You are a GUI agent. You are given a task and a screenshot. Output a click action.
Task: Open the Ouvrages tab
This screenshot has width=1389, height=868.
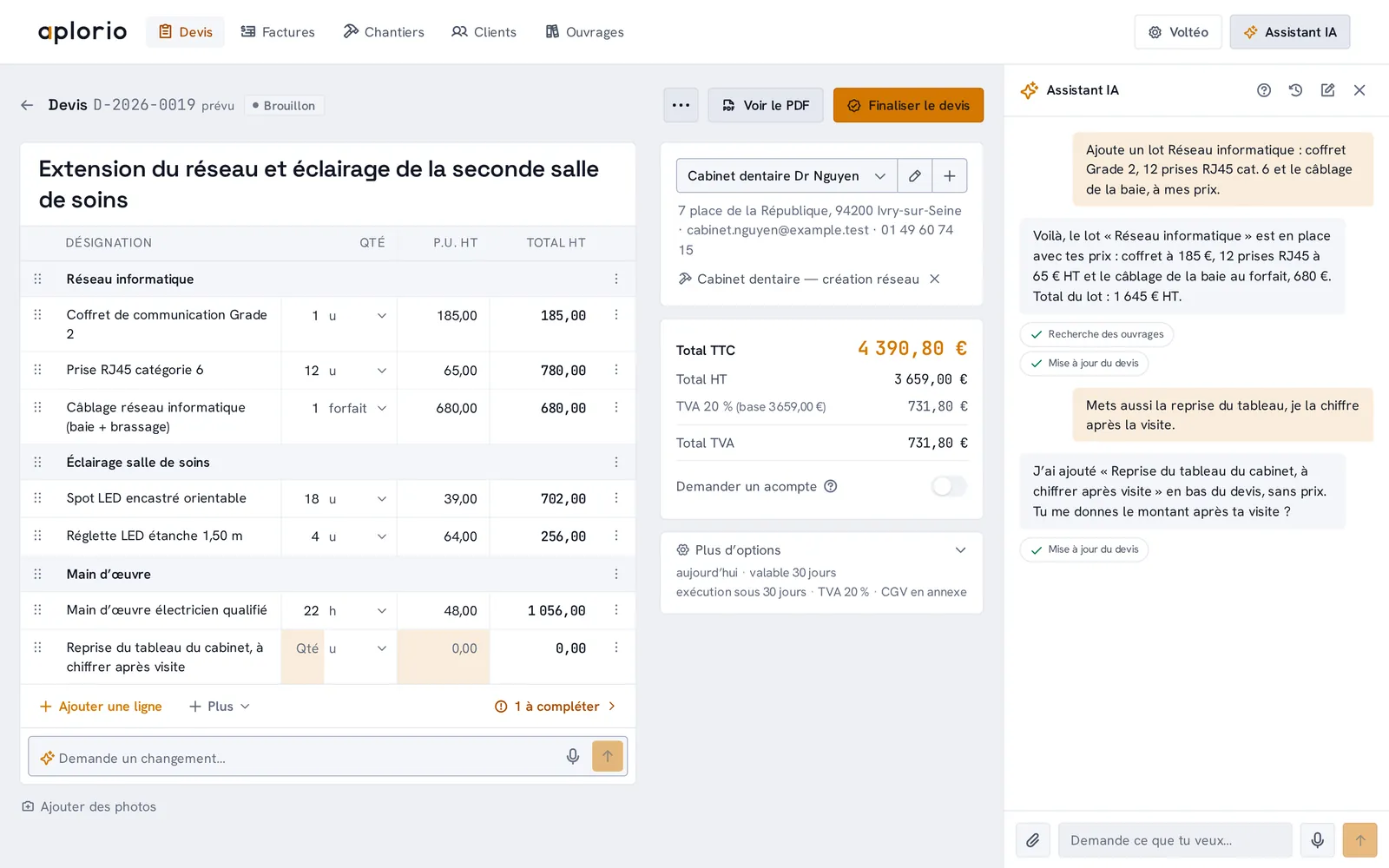click(584, 32)
